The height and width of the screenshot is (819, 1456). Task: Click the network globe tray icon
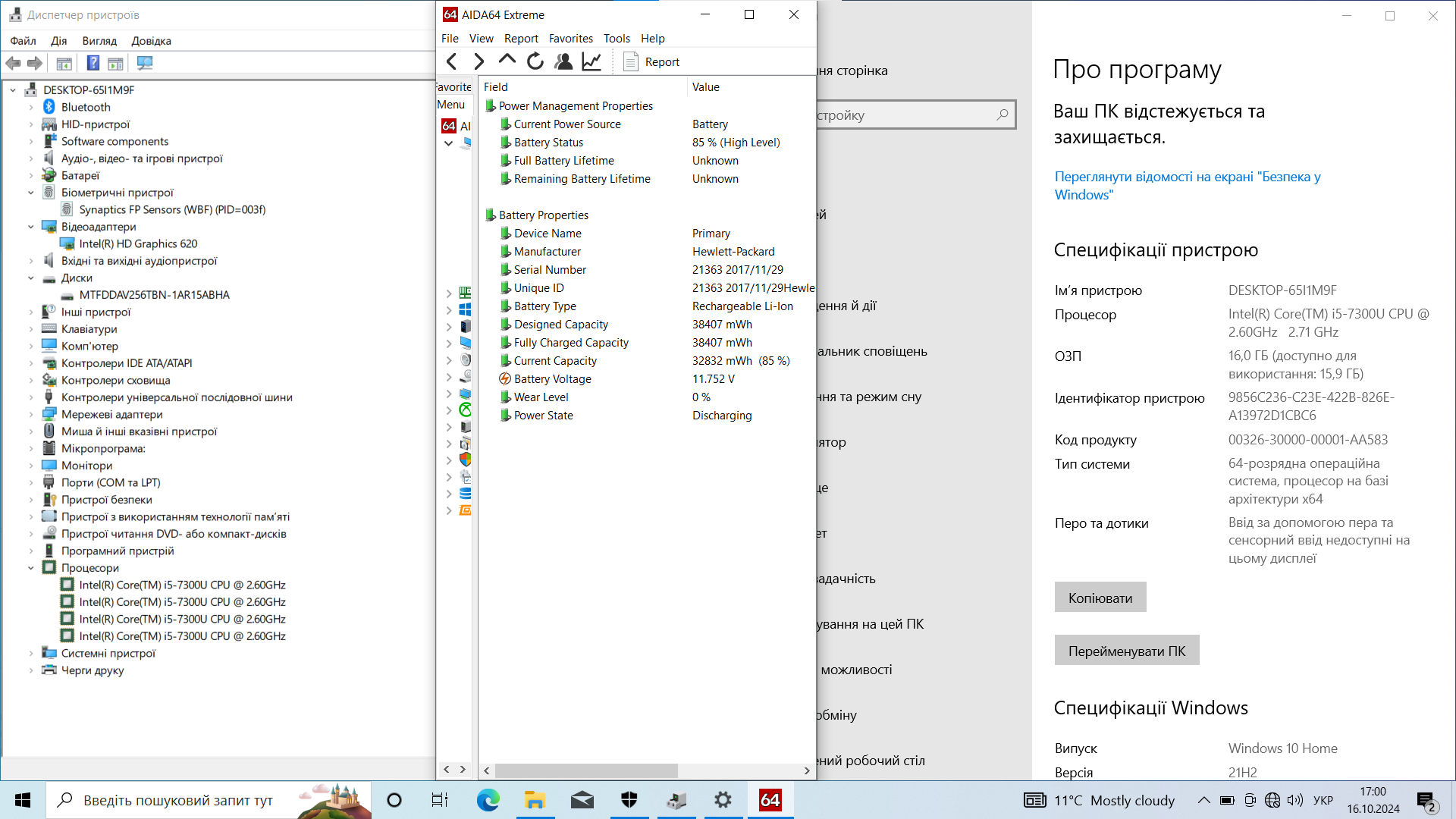pyautogui.click(x=1272, y=800)
